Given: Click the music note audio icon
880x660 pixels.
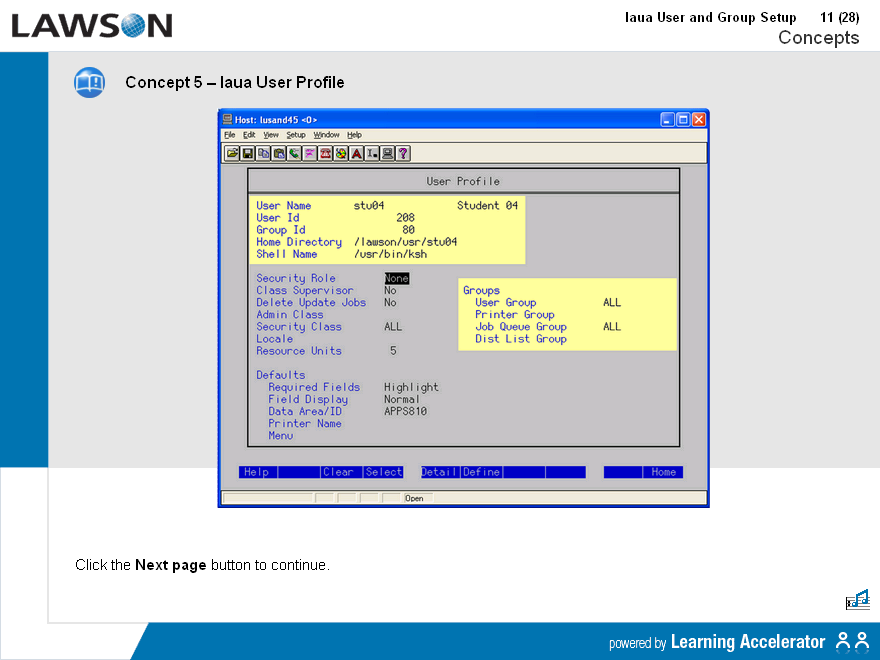Looking at the screenshot, I should (858, 599).
